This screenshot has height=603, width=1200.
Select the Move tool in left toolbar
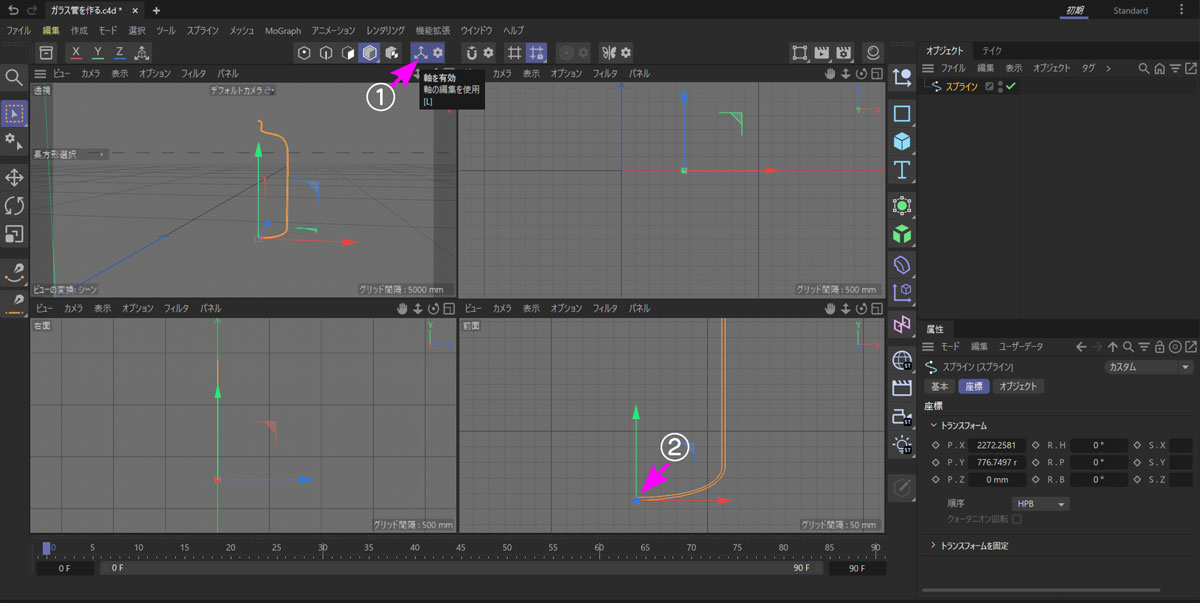(x=15, y=178)
